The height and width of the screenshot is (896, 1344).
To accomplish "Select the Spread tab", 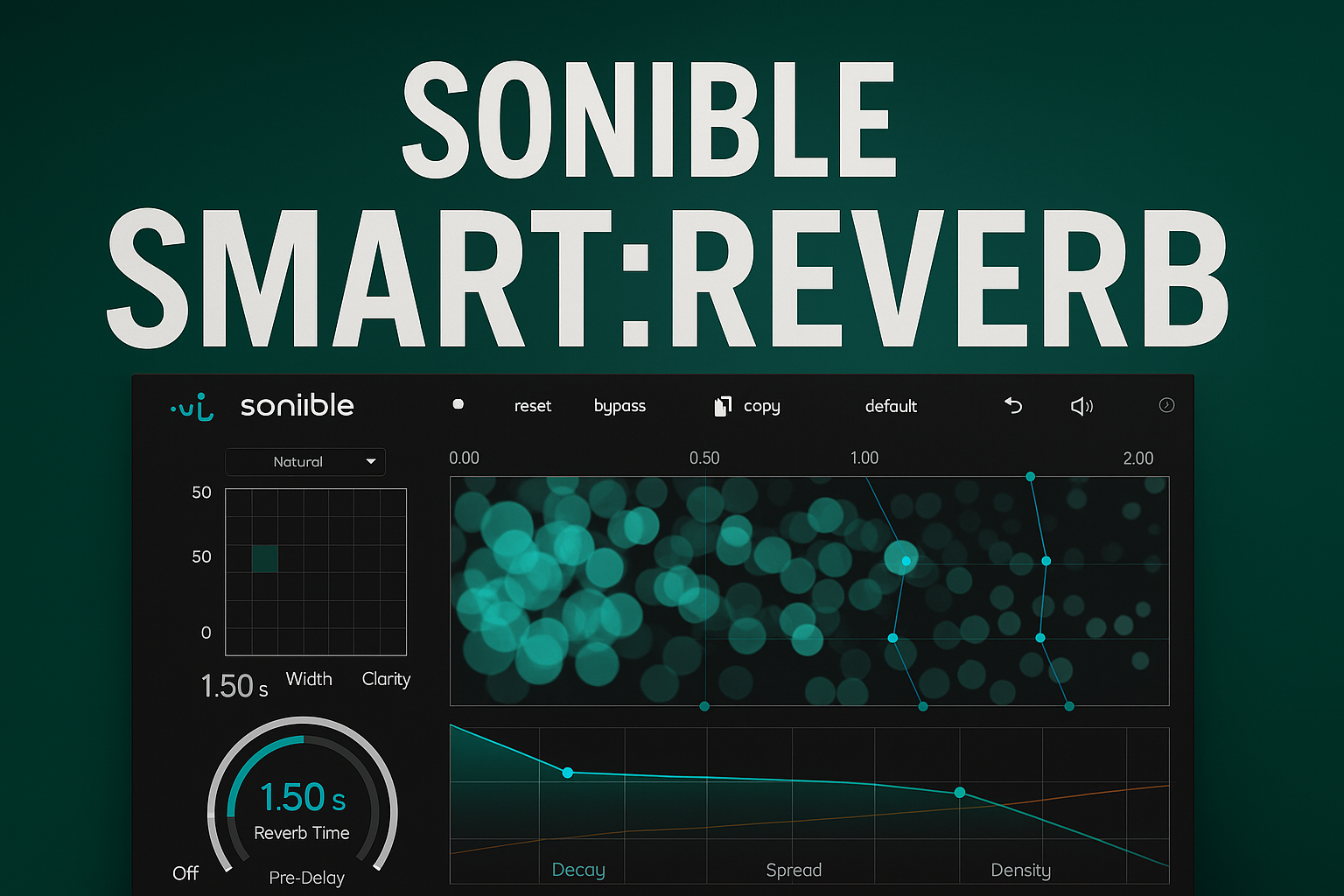I will click(x=794, y=870).
